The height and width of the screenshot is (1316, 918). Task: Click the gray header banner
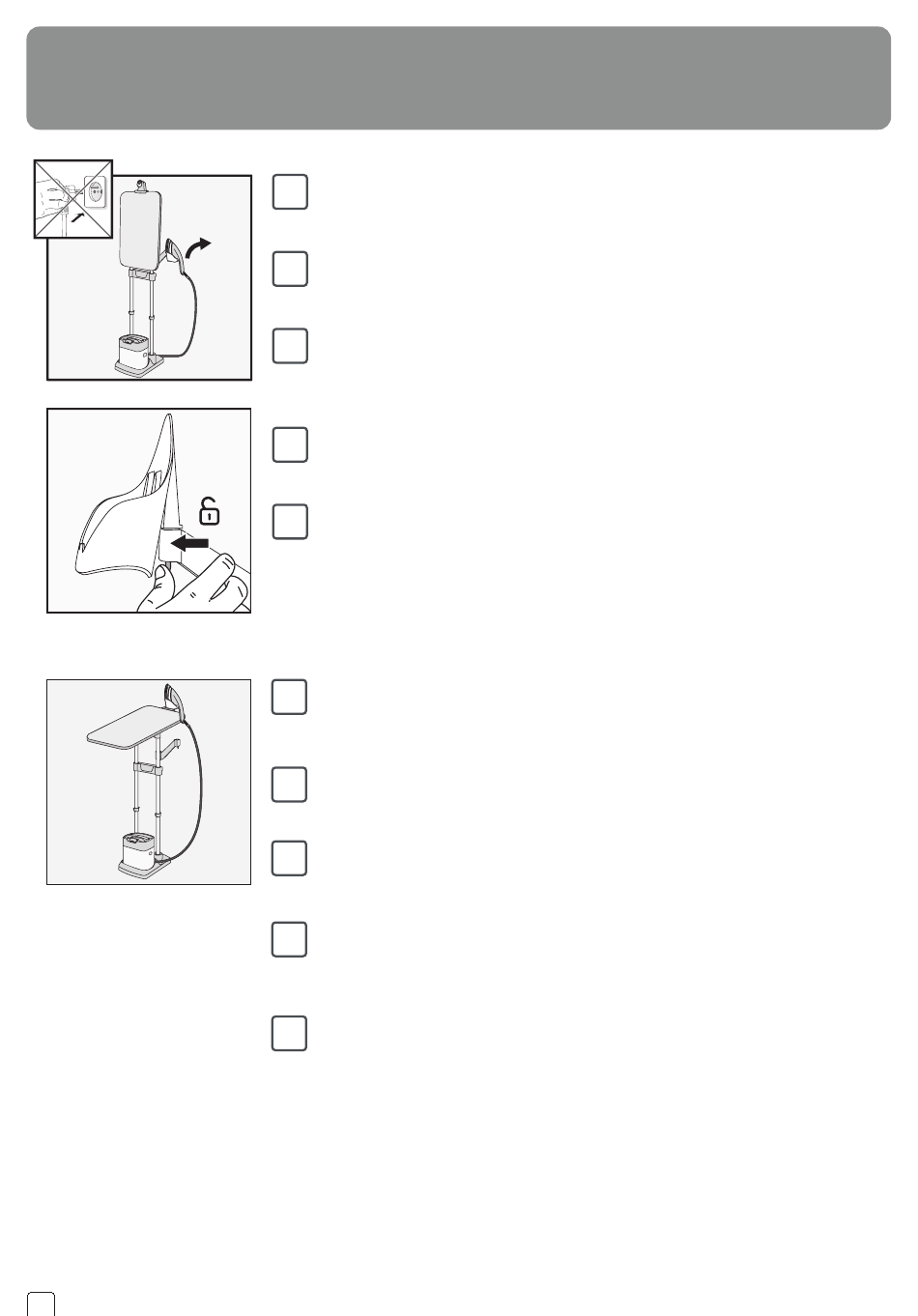click(458, 78)
